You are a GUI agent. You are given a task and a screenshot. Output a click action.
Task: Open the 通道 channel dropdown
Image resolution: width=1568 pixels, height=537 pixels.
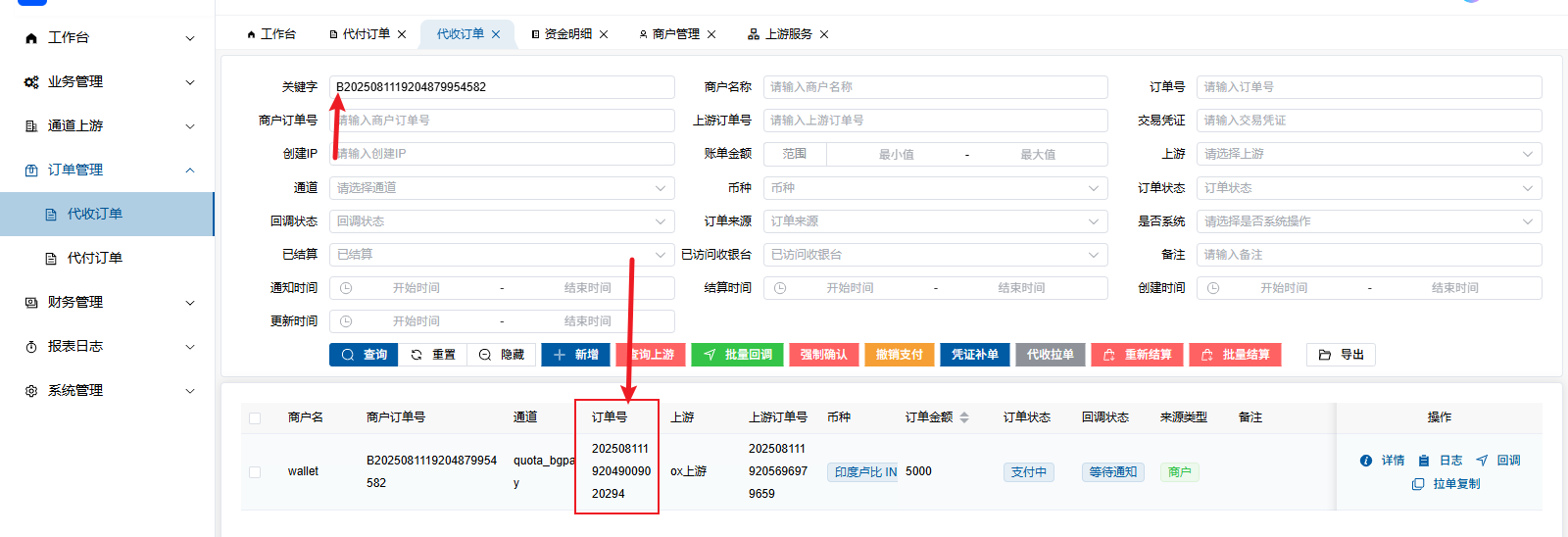click(501, 188)
